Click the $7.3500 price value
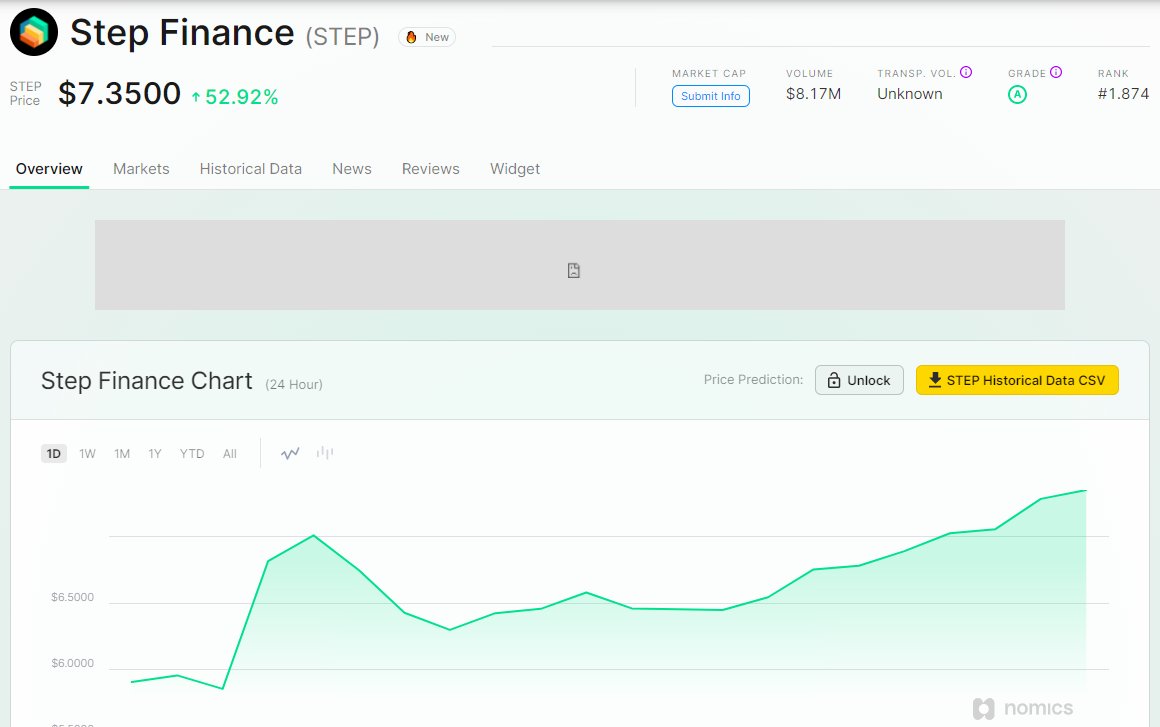 pos(119,94)
